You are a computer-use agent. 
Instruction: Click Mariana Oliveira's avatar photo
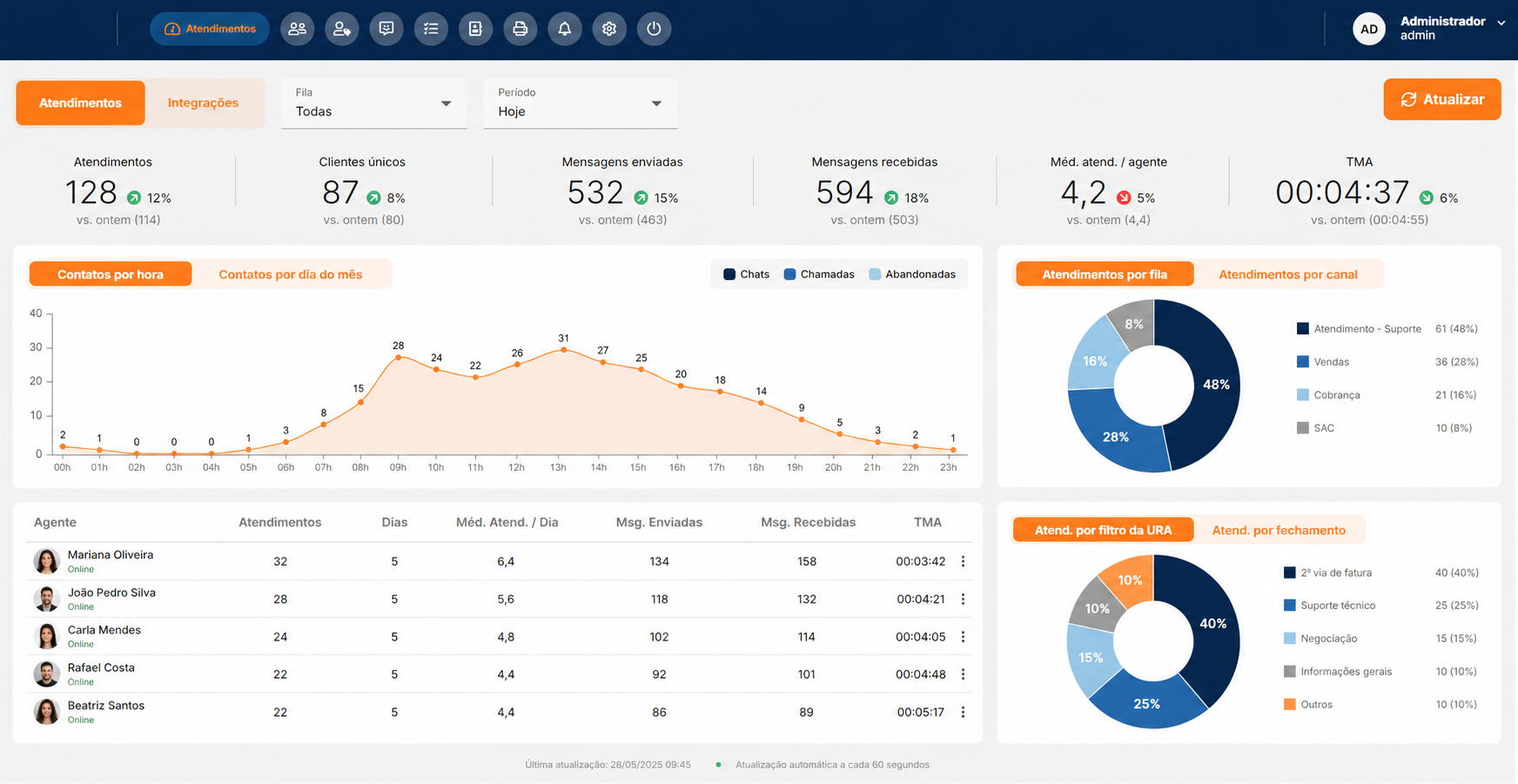46,561
